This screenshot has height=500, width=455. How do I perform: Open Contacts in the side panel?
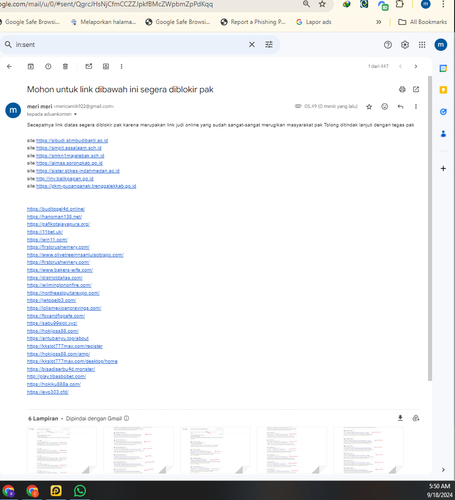pyautogui.click(x=443, y=134)
